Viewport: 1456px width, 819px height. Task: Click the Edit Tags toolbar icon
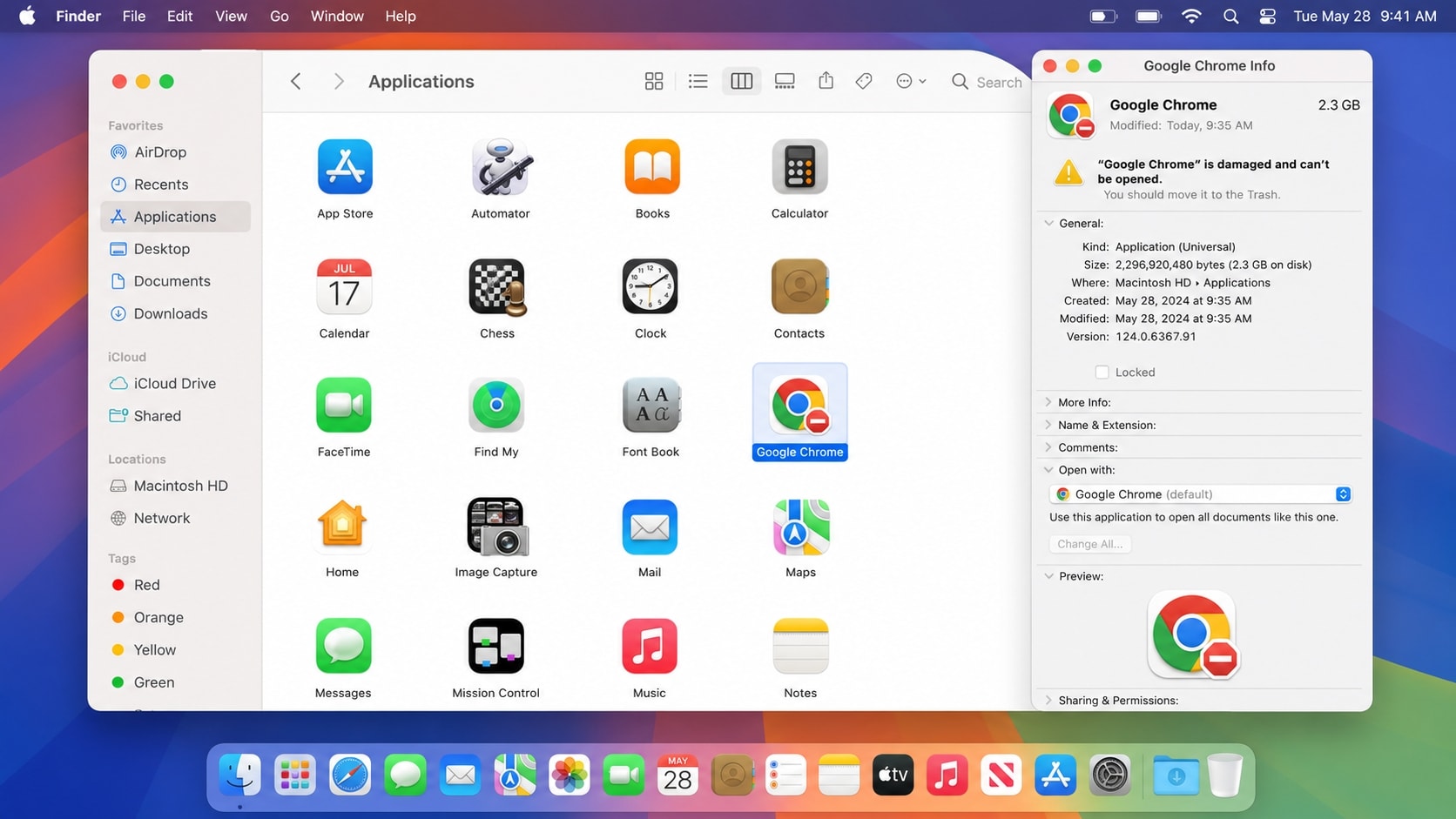[x=864, y=81]
